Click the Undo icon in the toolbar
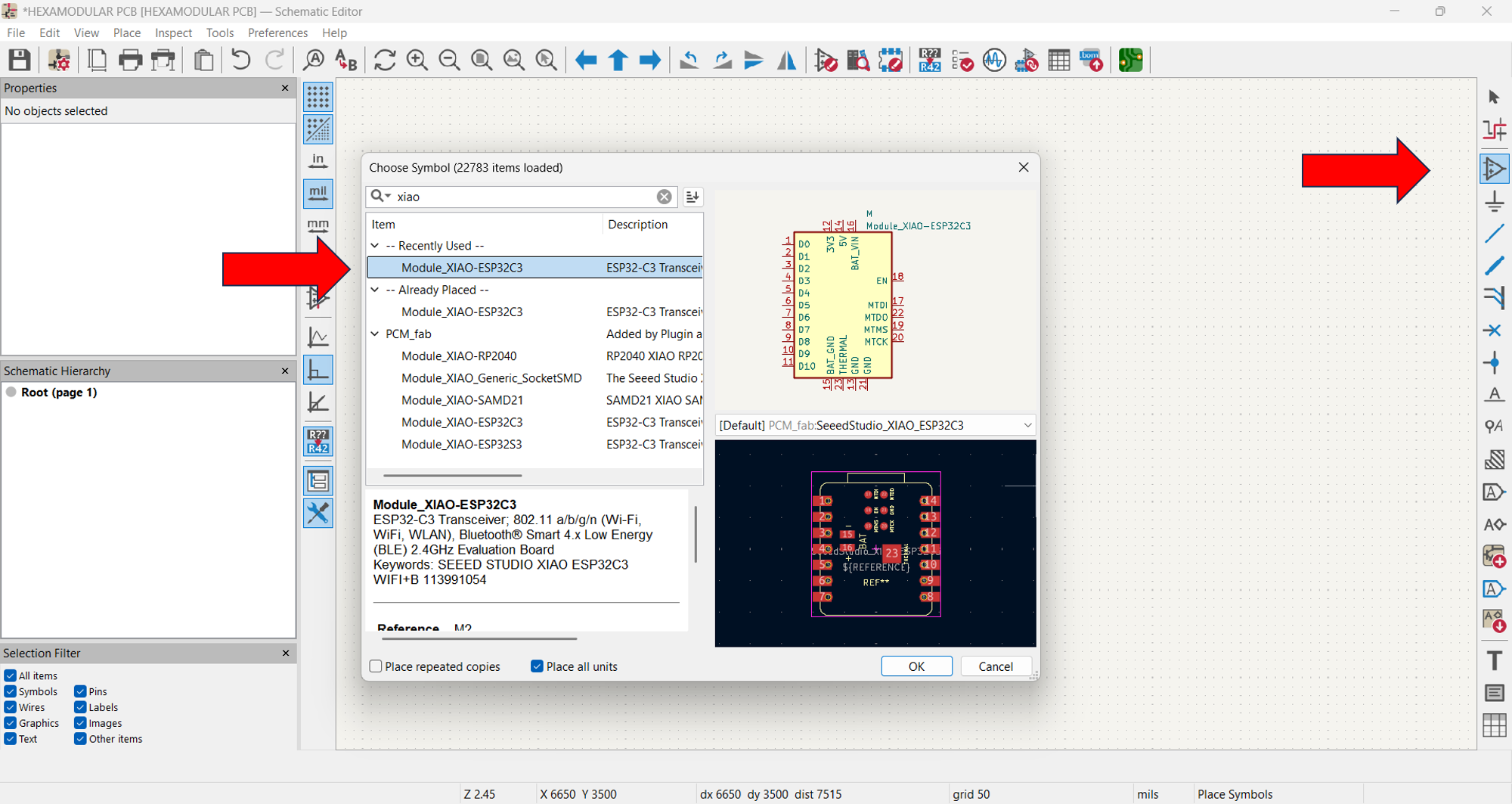 tap(240, 60)
